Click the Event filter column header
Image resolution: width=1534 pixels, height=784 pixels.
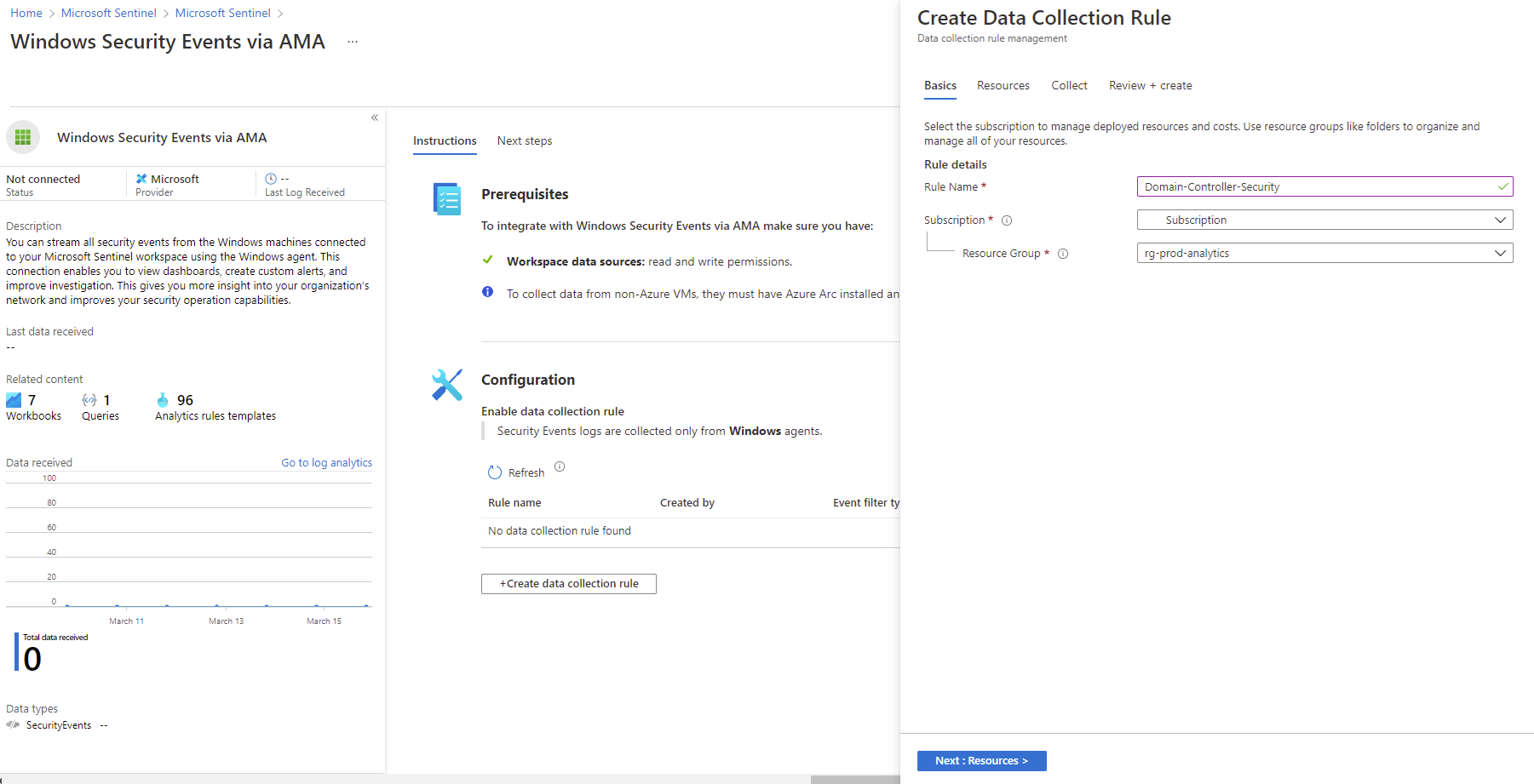(x=865, y=503)
